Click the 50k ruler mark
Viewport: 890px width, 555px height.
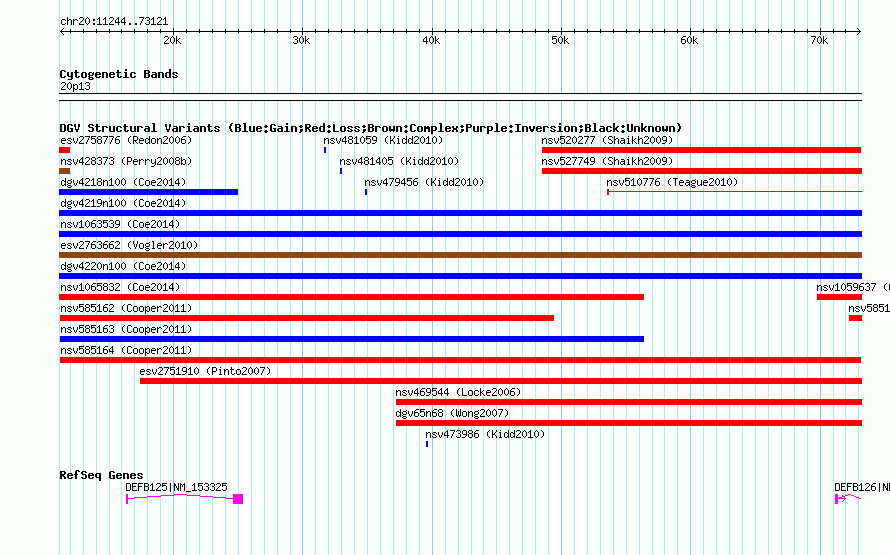click(x=560, y=40)
